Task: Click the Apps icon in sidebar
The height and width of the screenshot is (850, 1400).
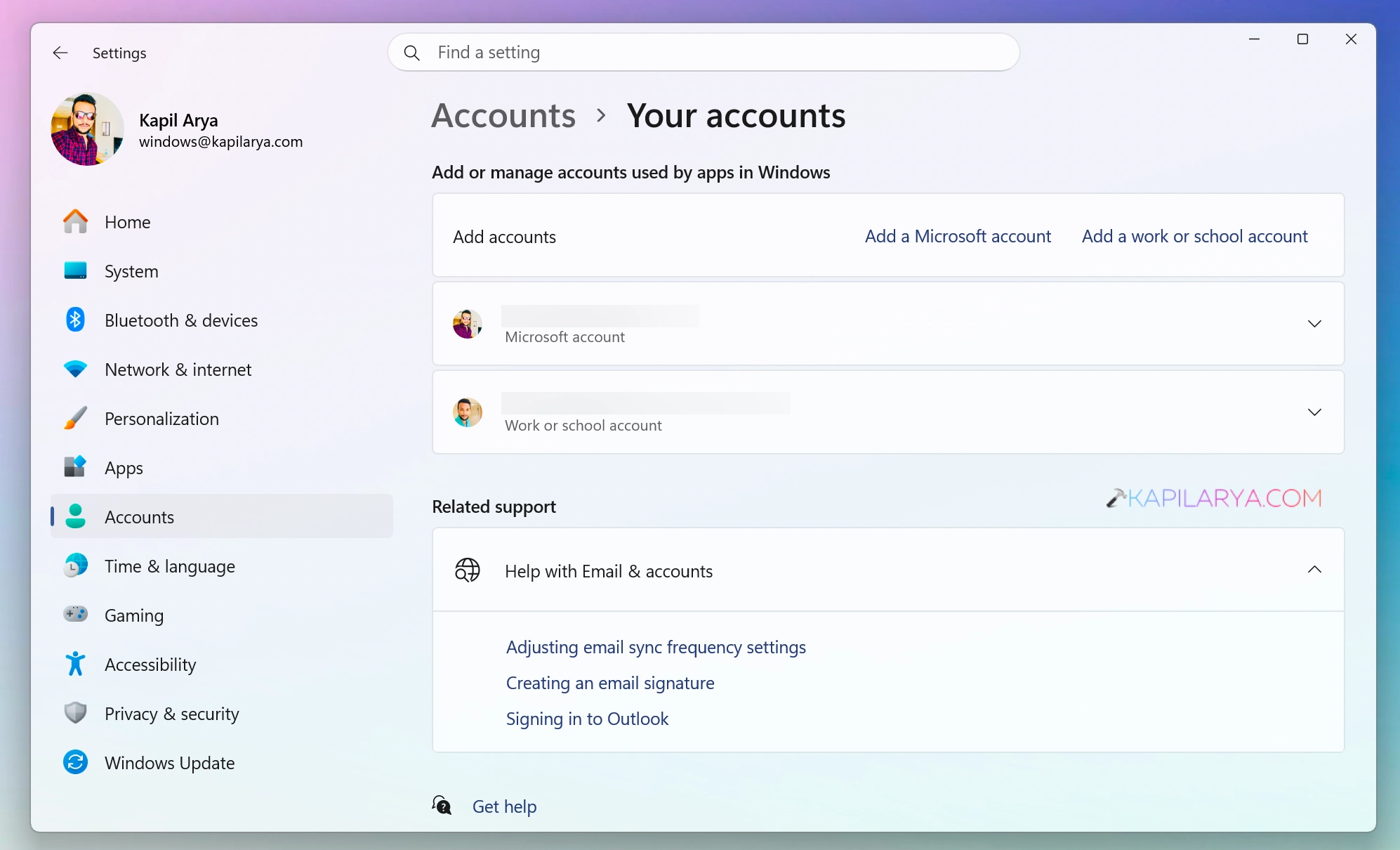Action: click(75, 466)
